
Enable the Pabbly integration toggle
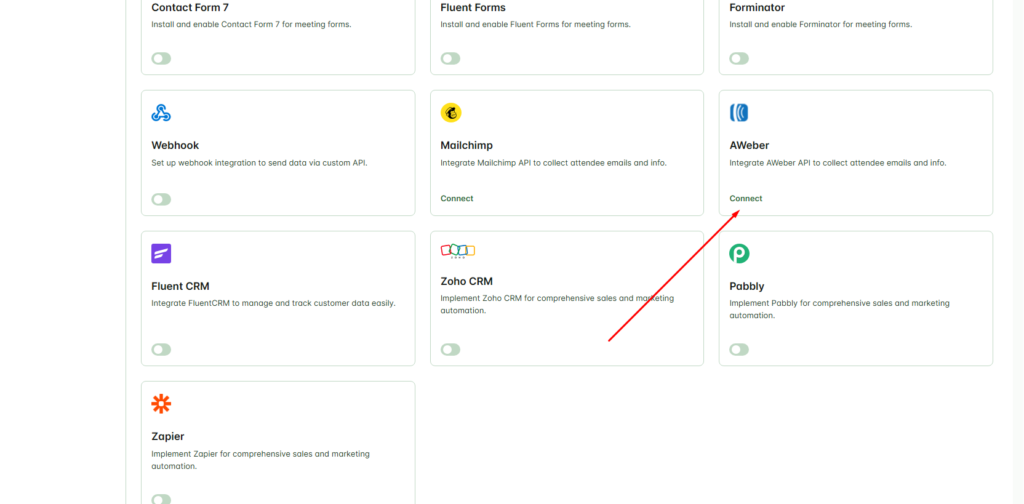(739, 349)
